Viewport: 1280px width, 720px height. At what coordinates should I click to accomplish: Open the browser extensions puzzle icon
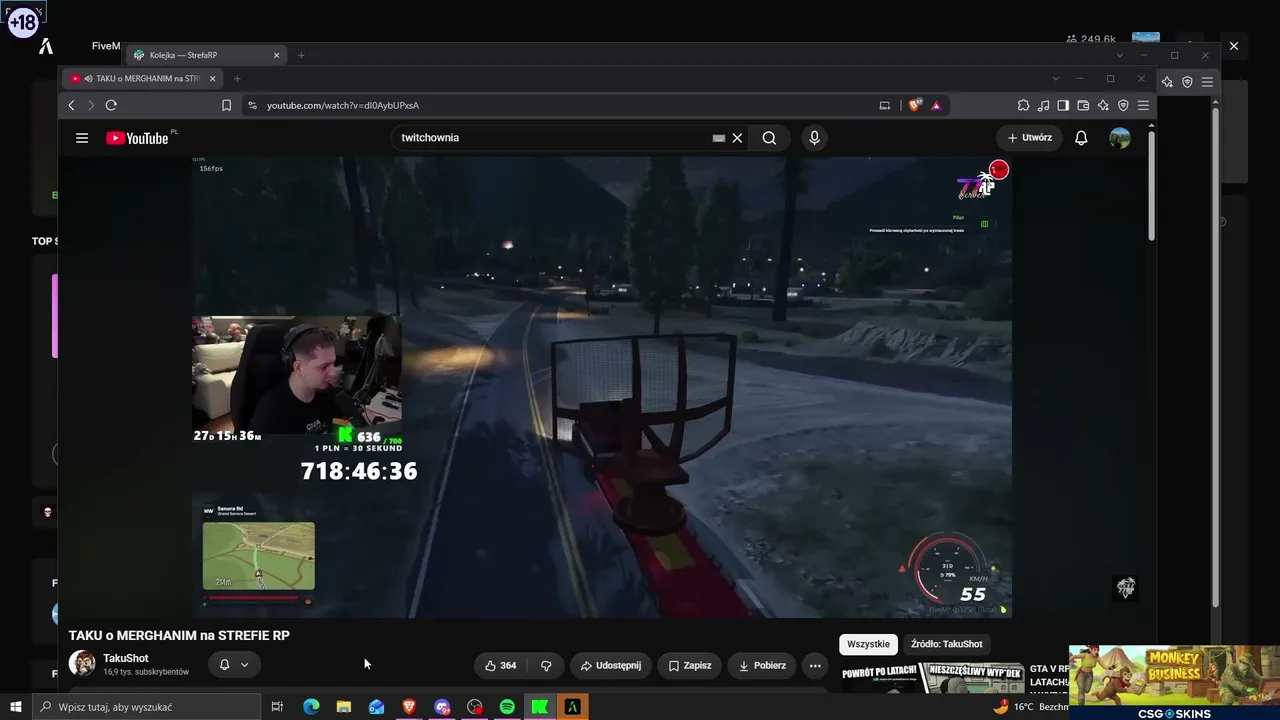pyautogui.click(x=1023, y=105)
